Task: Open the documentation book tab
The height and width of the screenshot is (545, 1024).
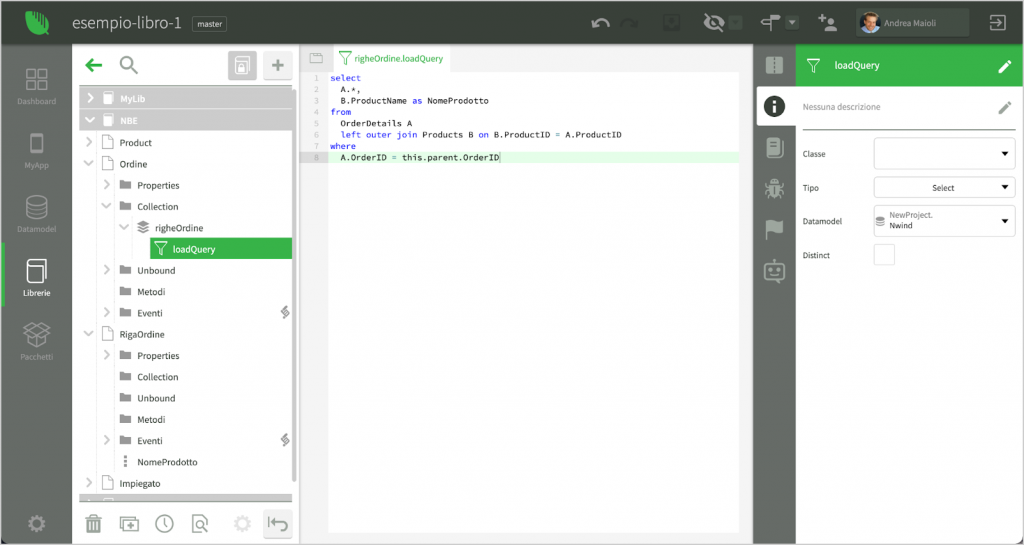Action: [x=774, y=148]
